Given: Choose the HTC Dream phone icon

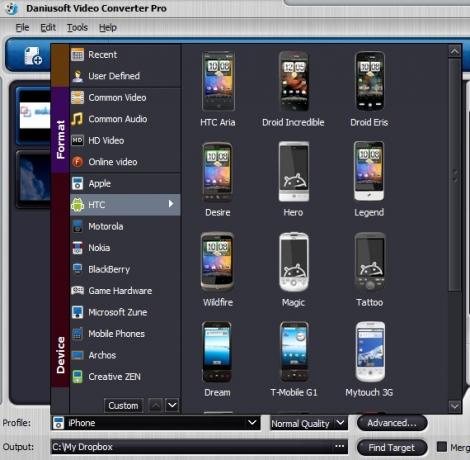Looking at the screenshot, I should pyautogui.click(x=217, y=352).
